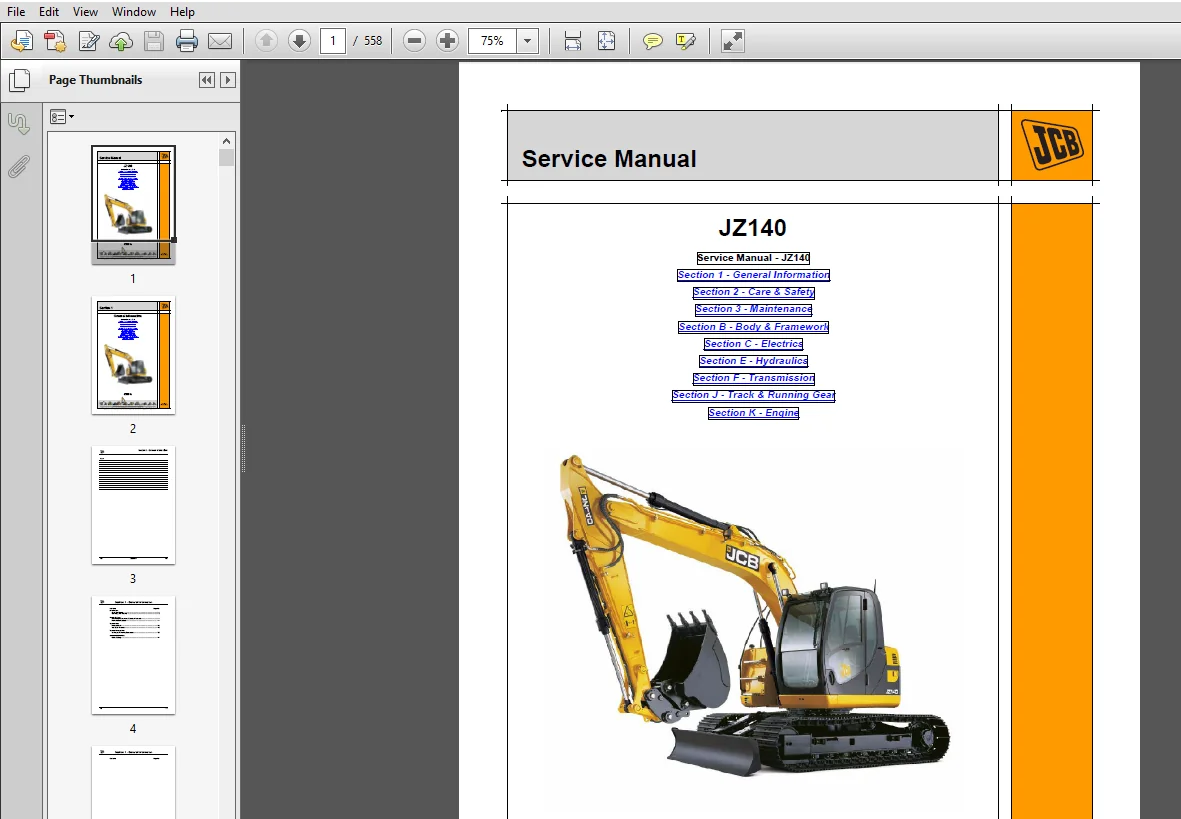Click the Service Manual header text
The width and height of the screenshot is (1181, 819).
[x=609, y=159]
